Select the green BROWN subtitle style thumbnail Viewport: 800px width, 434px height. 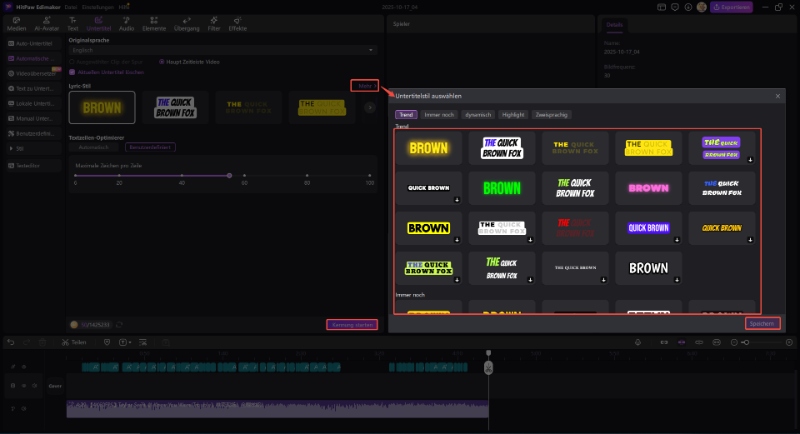(x=502, y=188)
